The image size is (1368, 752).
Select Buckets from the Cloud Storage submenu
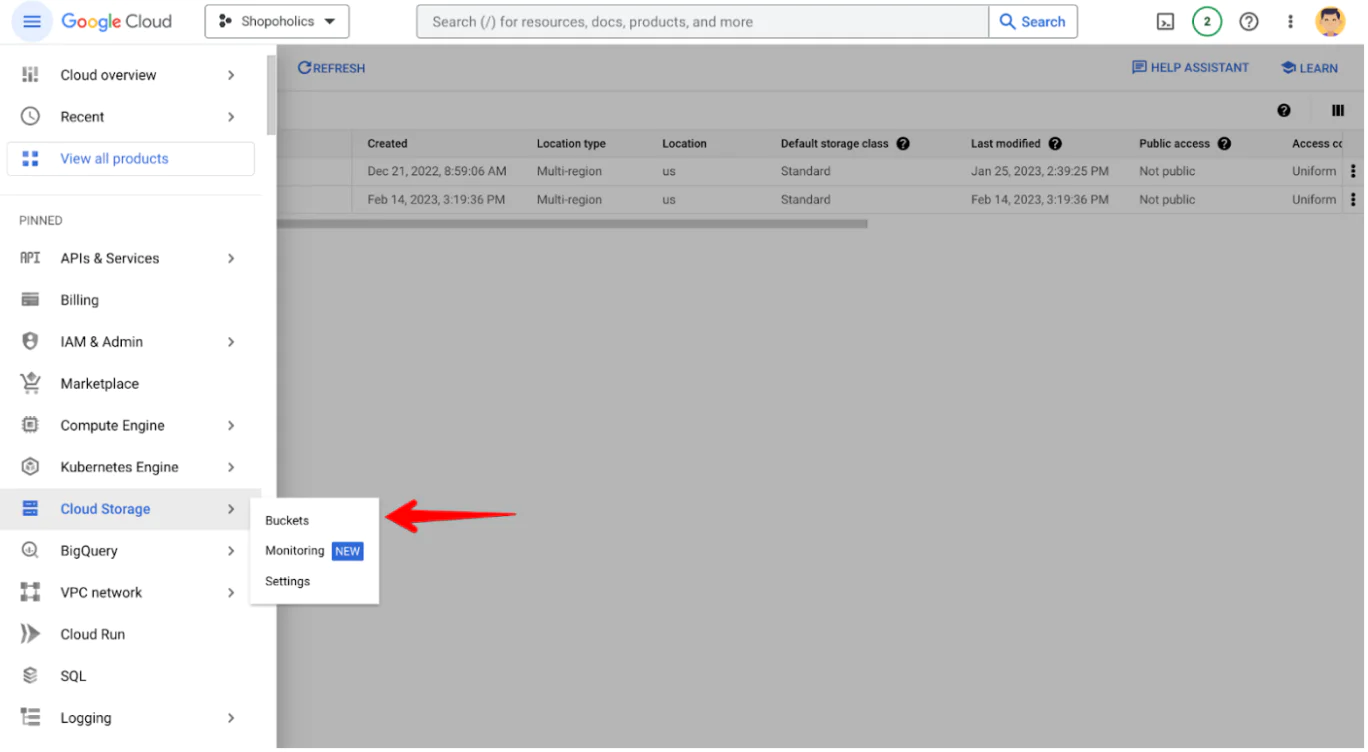287,520
